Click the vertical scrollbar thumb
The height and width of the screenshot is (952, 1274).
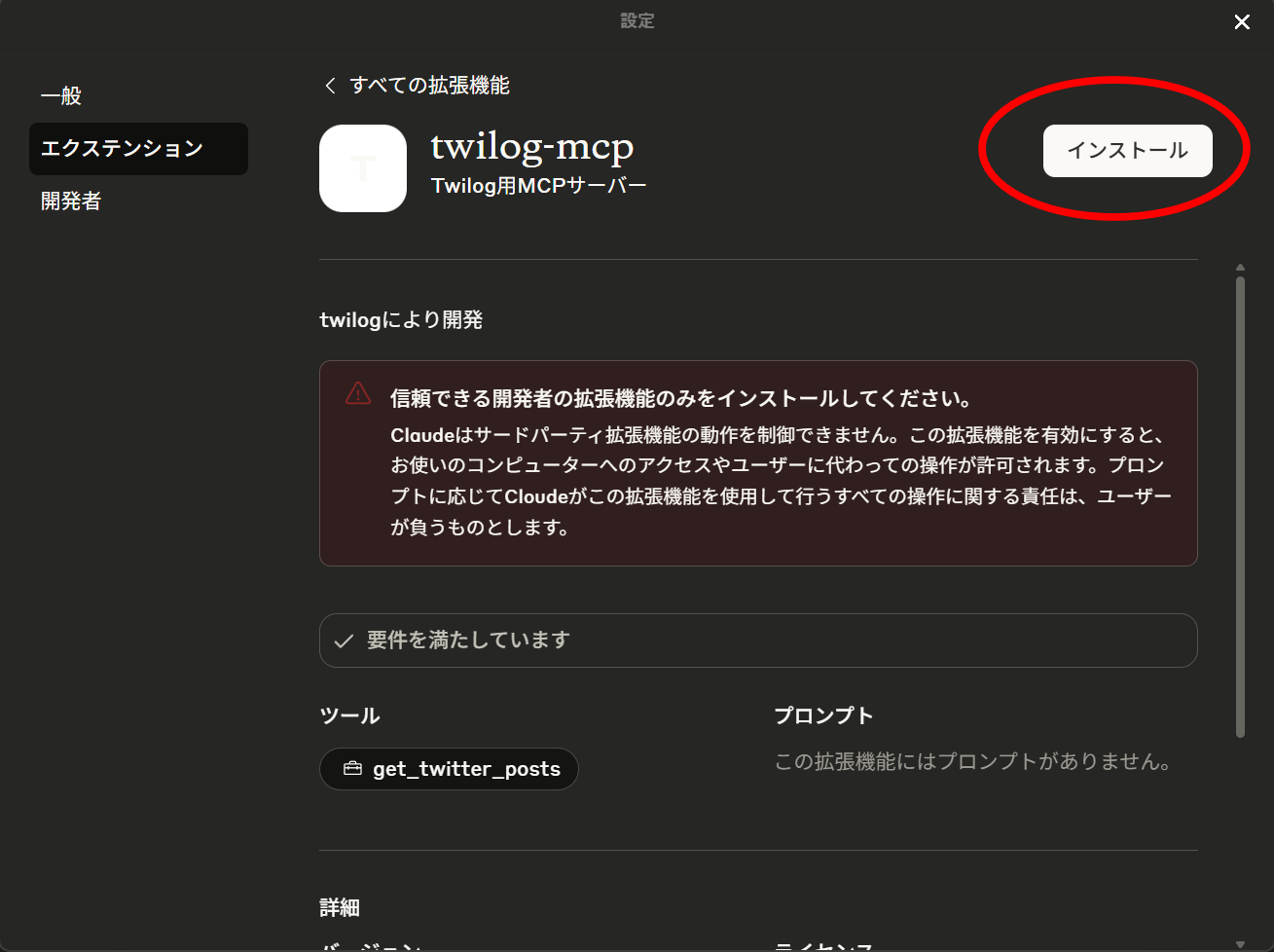click(x=1240, y=507)
